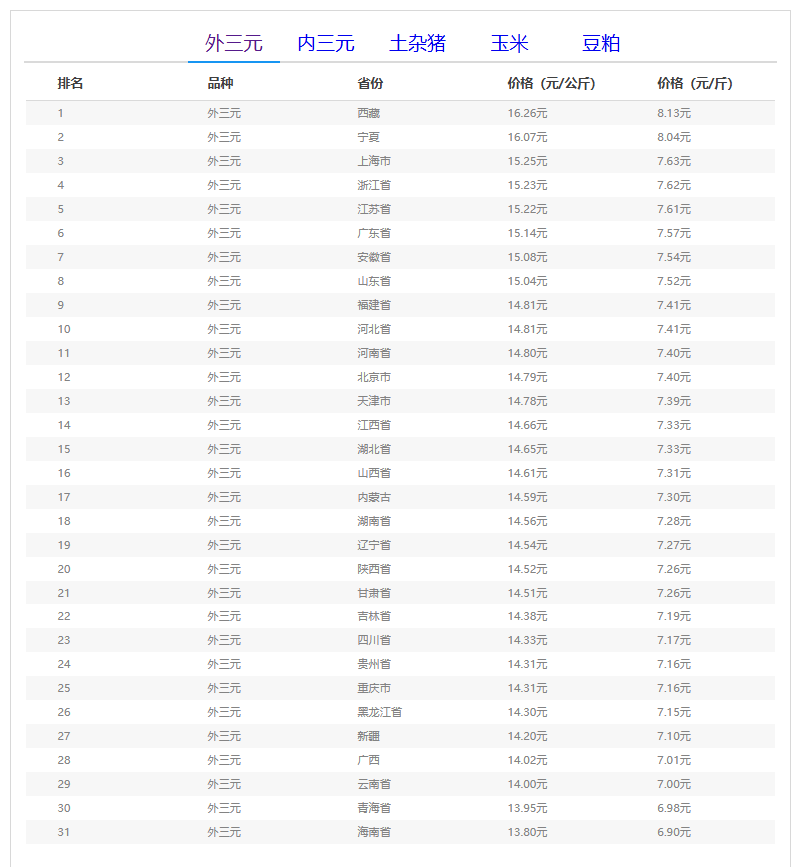Screen dimensions: 811x867
Task: Click the 山东省 cell
Action: tap(374, 281)
